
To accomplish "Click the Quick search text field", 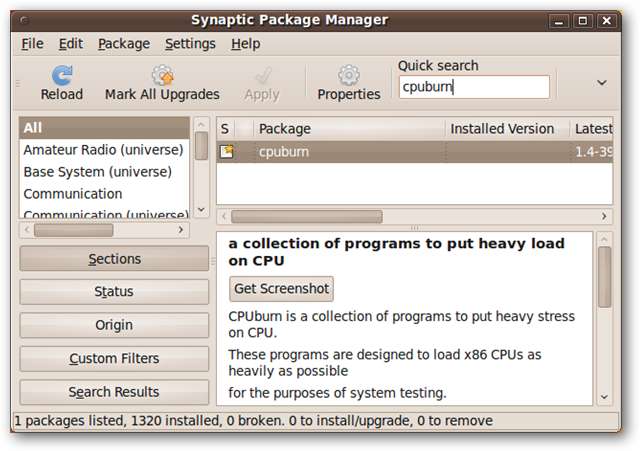I will click(474, 87).
